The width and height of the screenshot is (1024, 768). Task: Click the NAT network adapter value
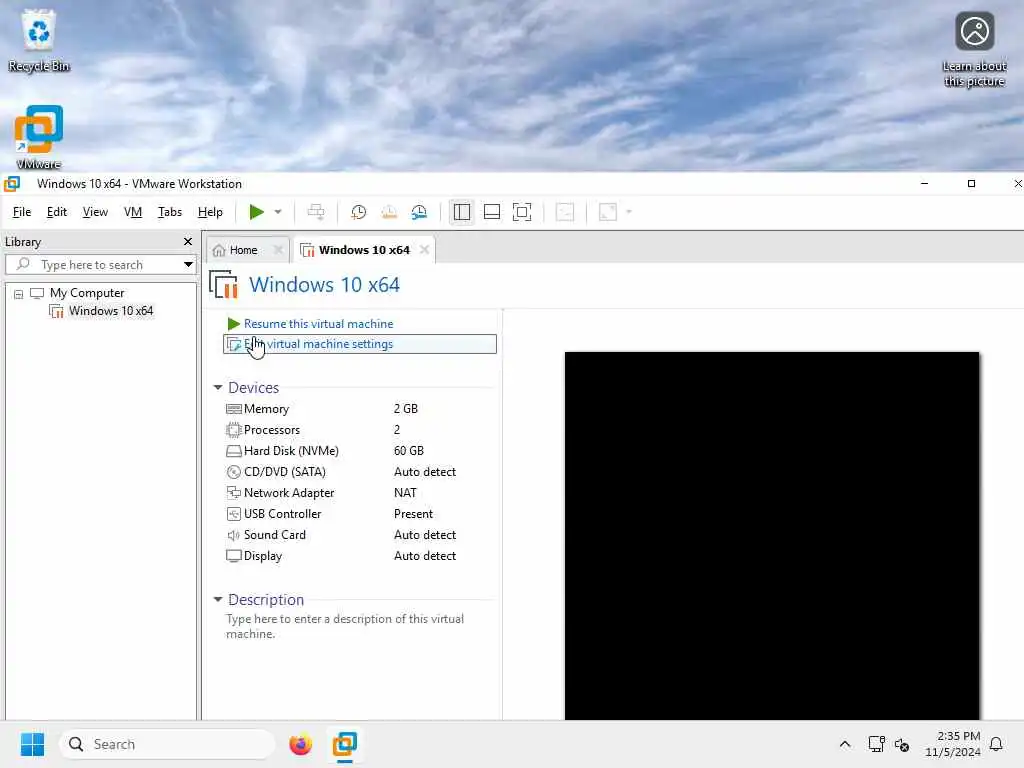(405, 492)
